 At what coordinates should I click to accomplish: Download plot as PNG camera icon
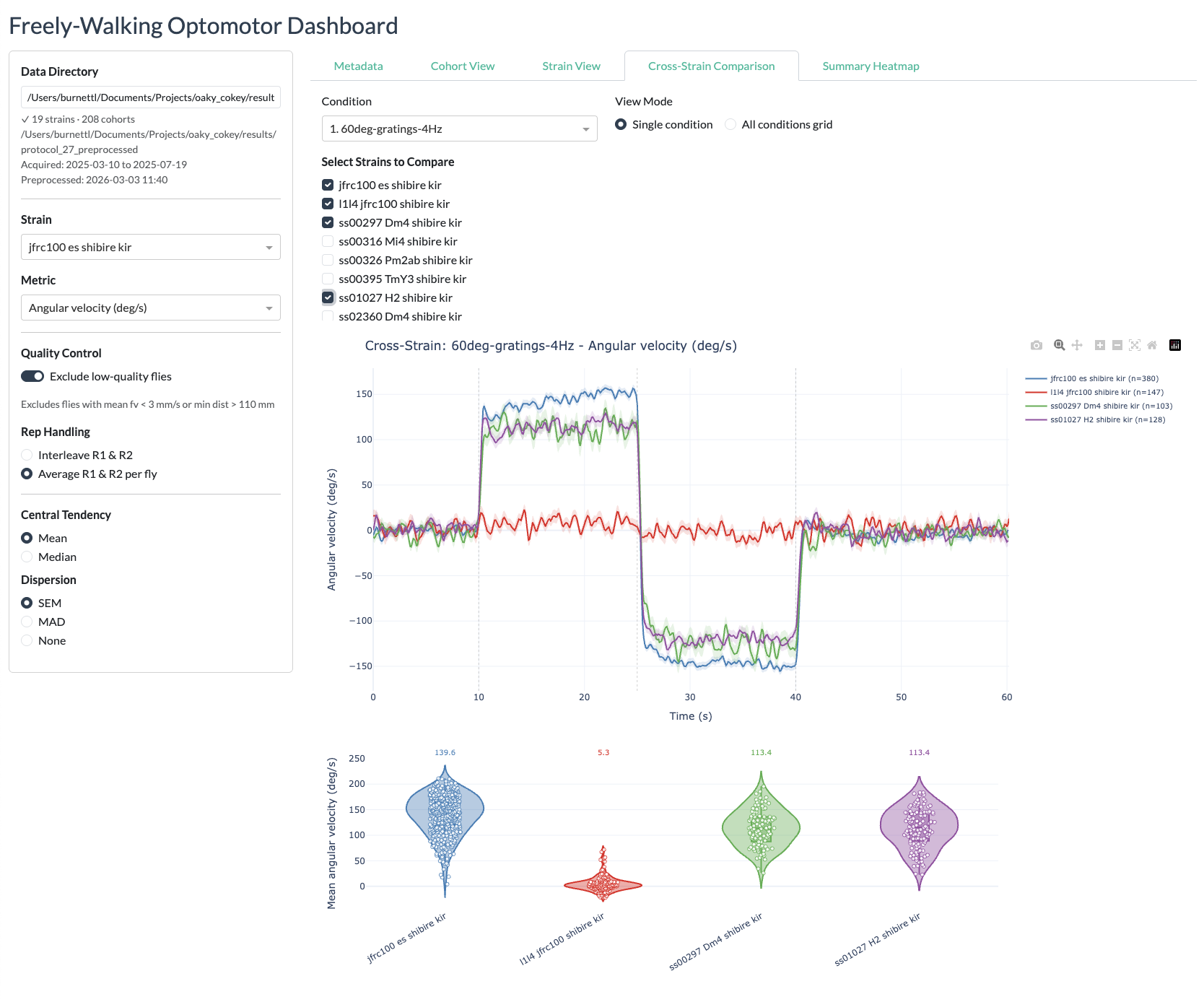point(1036,346)
